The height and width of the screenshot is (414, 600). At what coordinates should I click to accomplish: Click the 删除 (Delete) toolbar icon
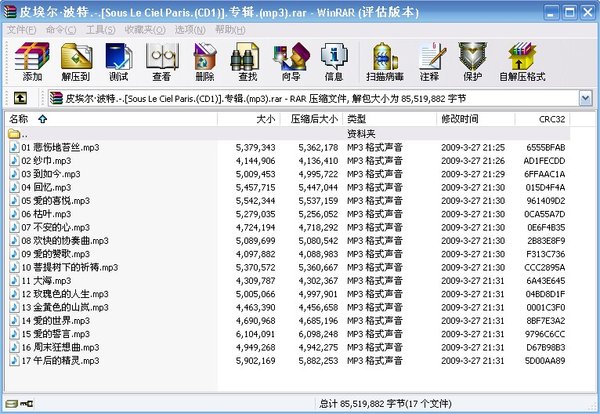pyautogui.click(x=205, y=62)
